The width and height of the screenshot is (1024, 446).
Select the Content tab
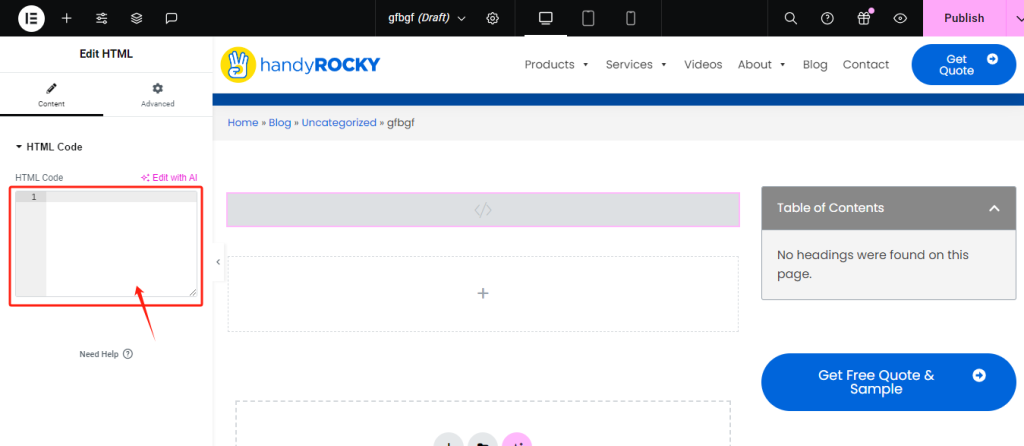(52, 94)
